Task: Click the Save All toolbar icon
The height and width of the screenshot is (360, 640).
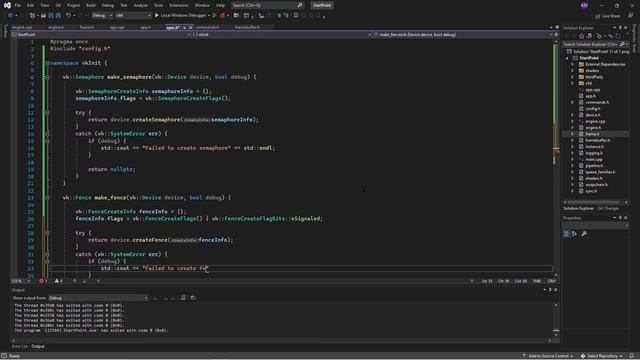Action: pos(58,16)
